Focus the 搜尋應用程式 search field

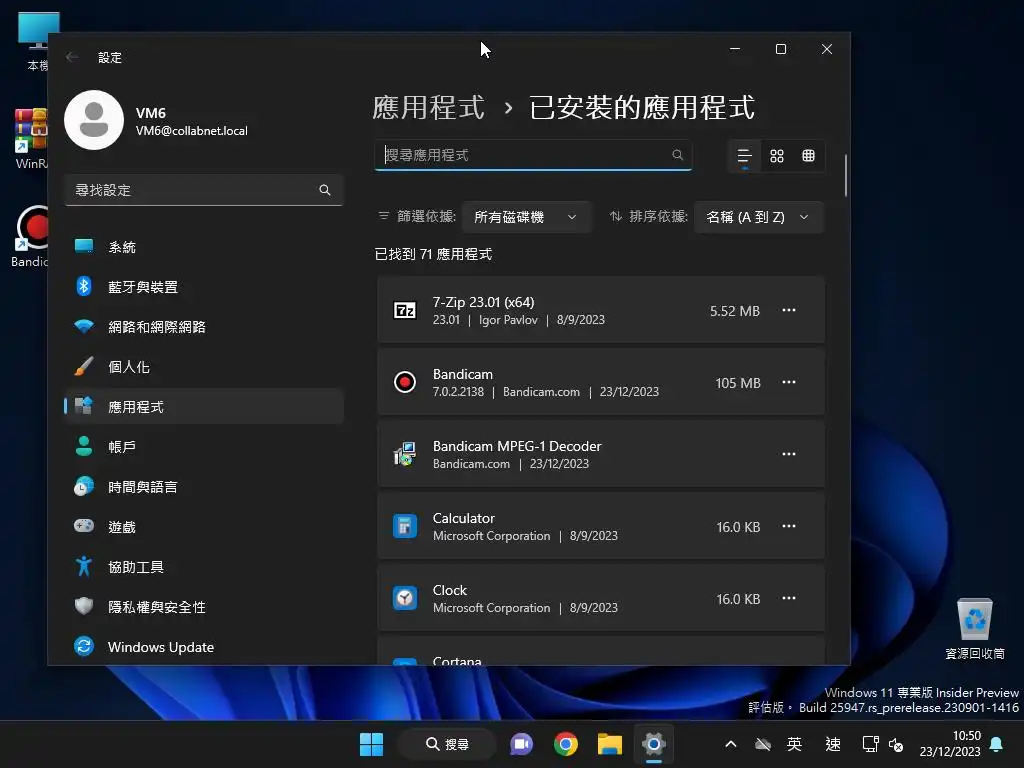tap(533, 155)
